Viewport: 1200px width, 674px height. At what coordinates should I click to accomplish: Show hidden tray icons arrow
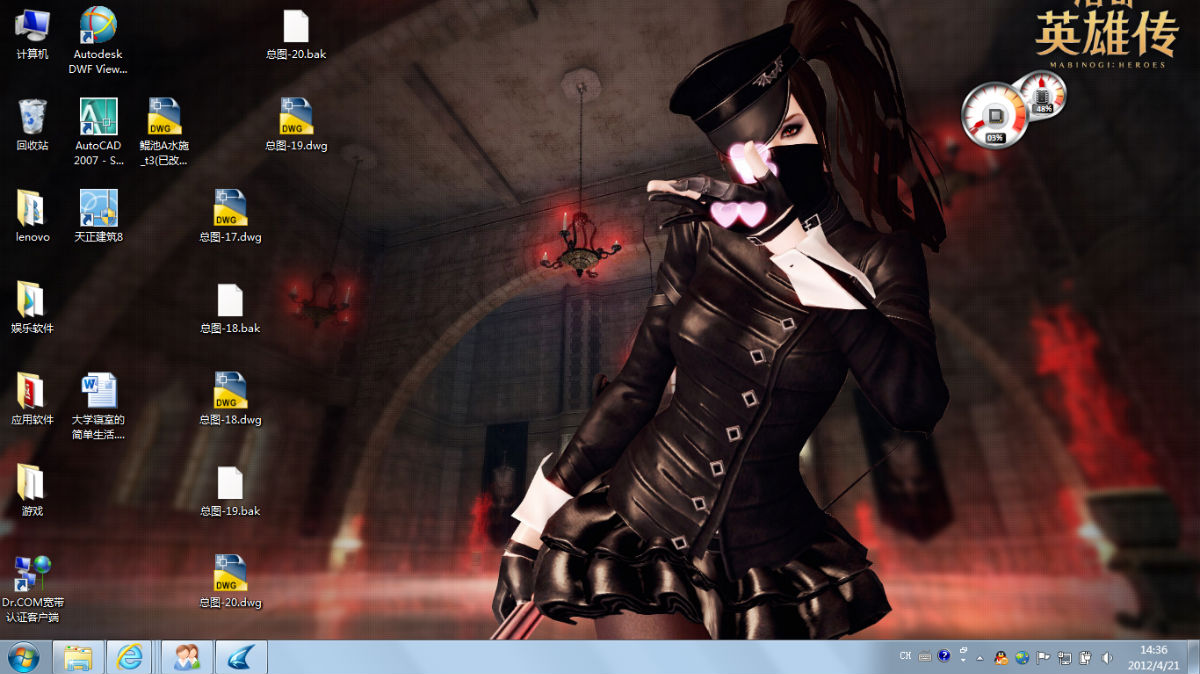[982, 658]
